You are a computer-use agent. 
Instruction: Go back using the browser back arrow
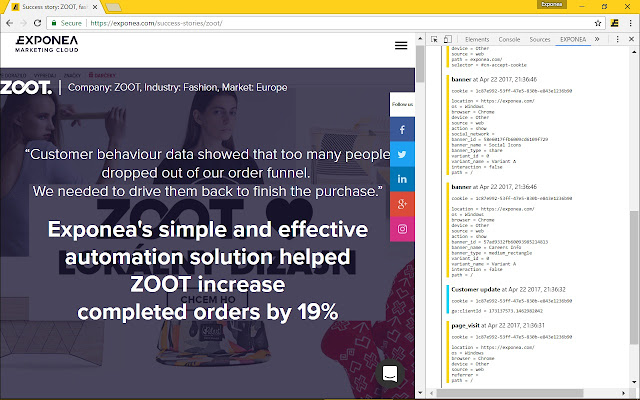point(9,23)
